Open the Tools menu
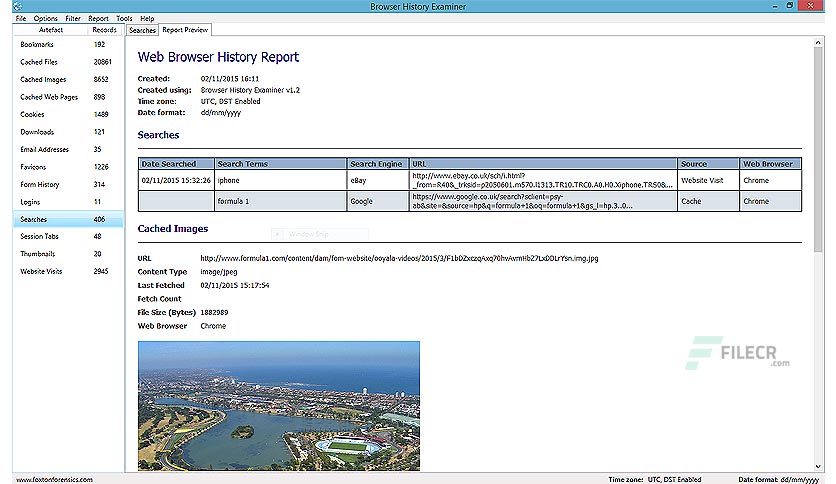The image size is (836, 484). (x=124, y=18)
